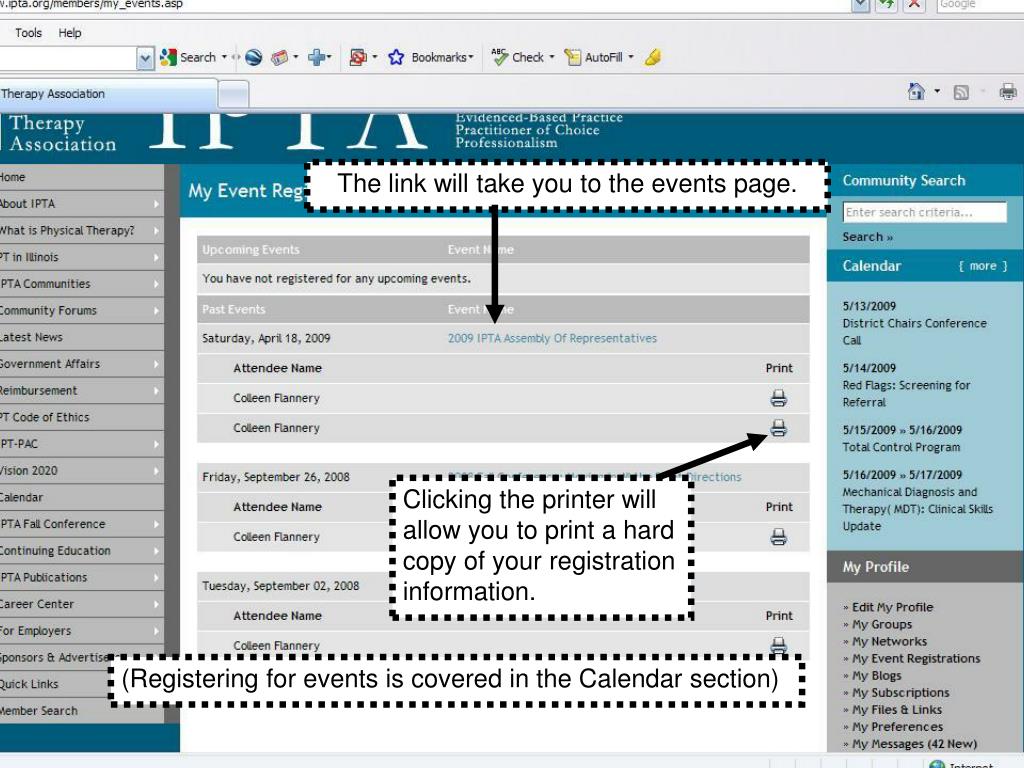Open the toolbar search box dropdown
1024x768 pixels.
[x=145, y=58]
